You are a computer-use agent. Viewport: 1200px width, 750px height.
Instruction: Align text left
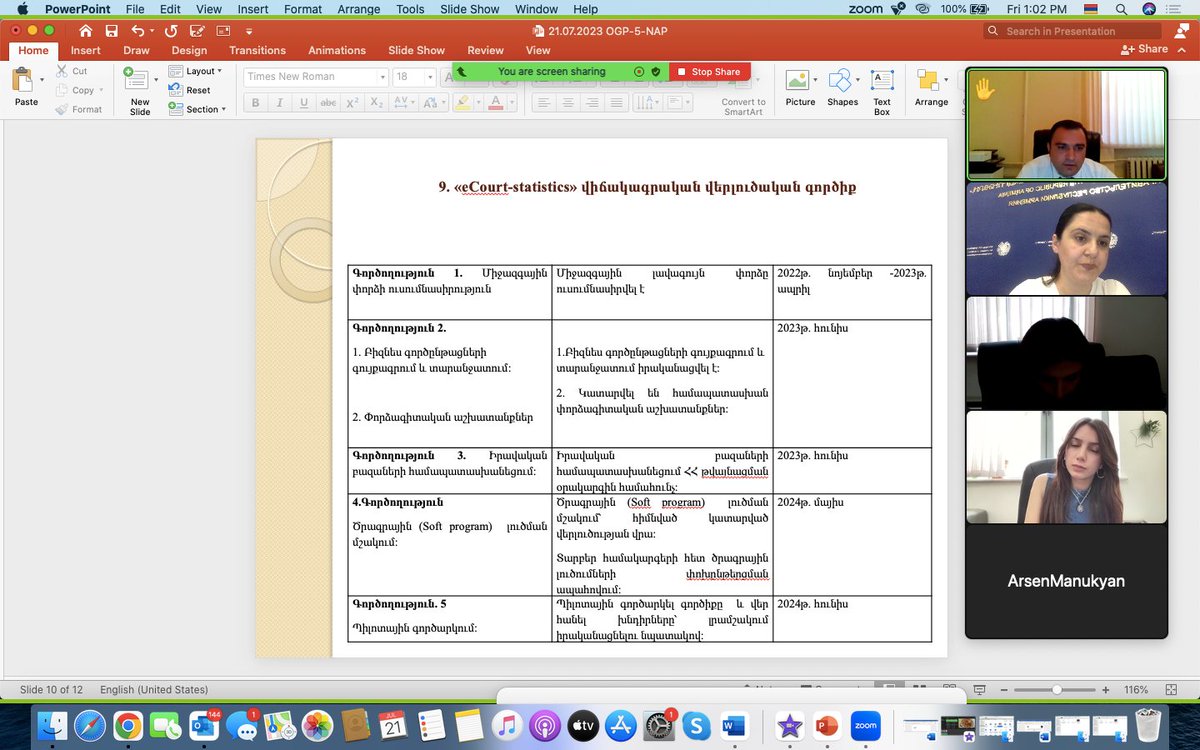[x=544, y=102]
